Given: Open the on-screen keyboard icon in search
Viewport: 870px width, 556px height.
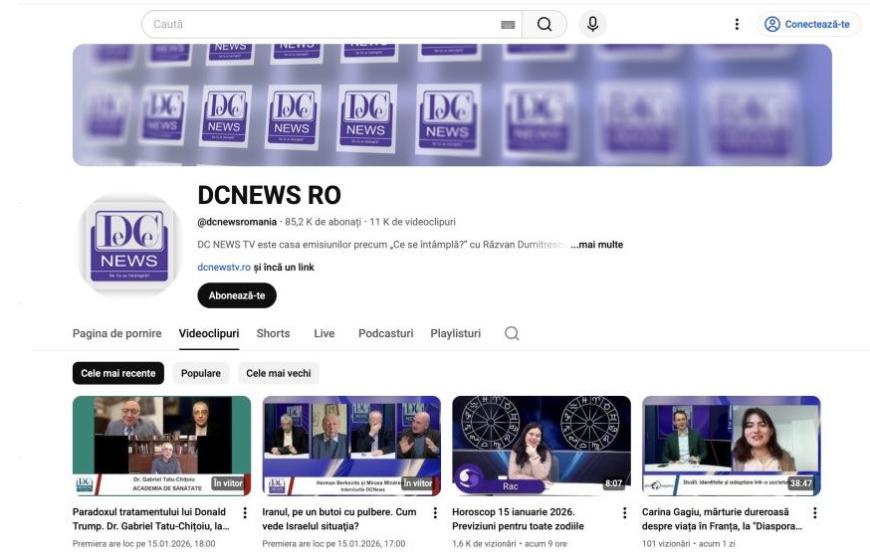Looking at the screenshot, I should (x=508, y=25).
